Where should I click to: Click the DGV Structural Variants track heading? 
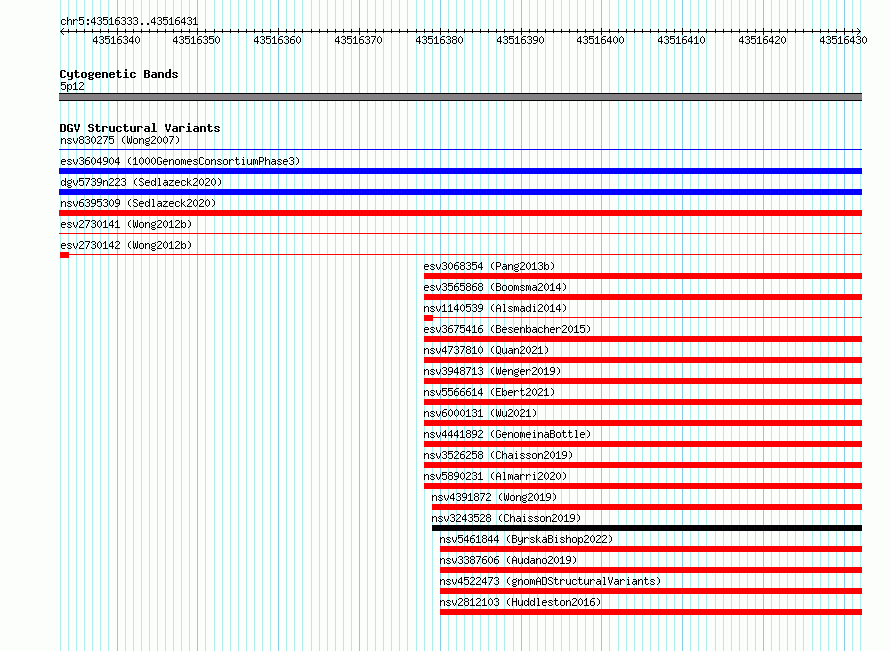pos(140,128)
